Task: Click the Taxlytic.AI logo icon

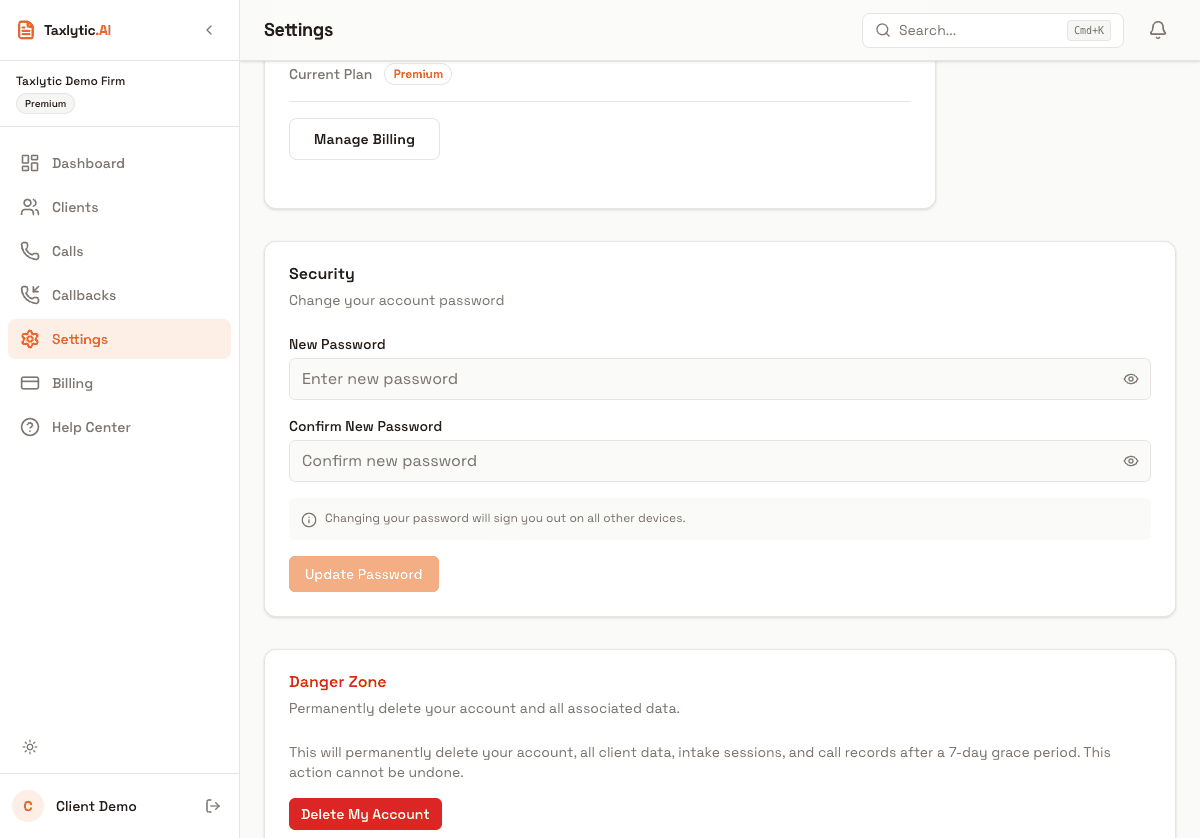Action: [x=26, y=29]
